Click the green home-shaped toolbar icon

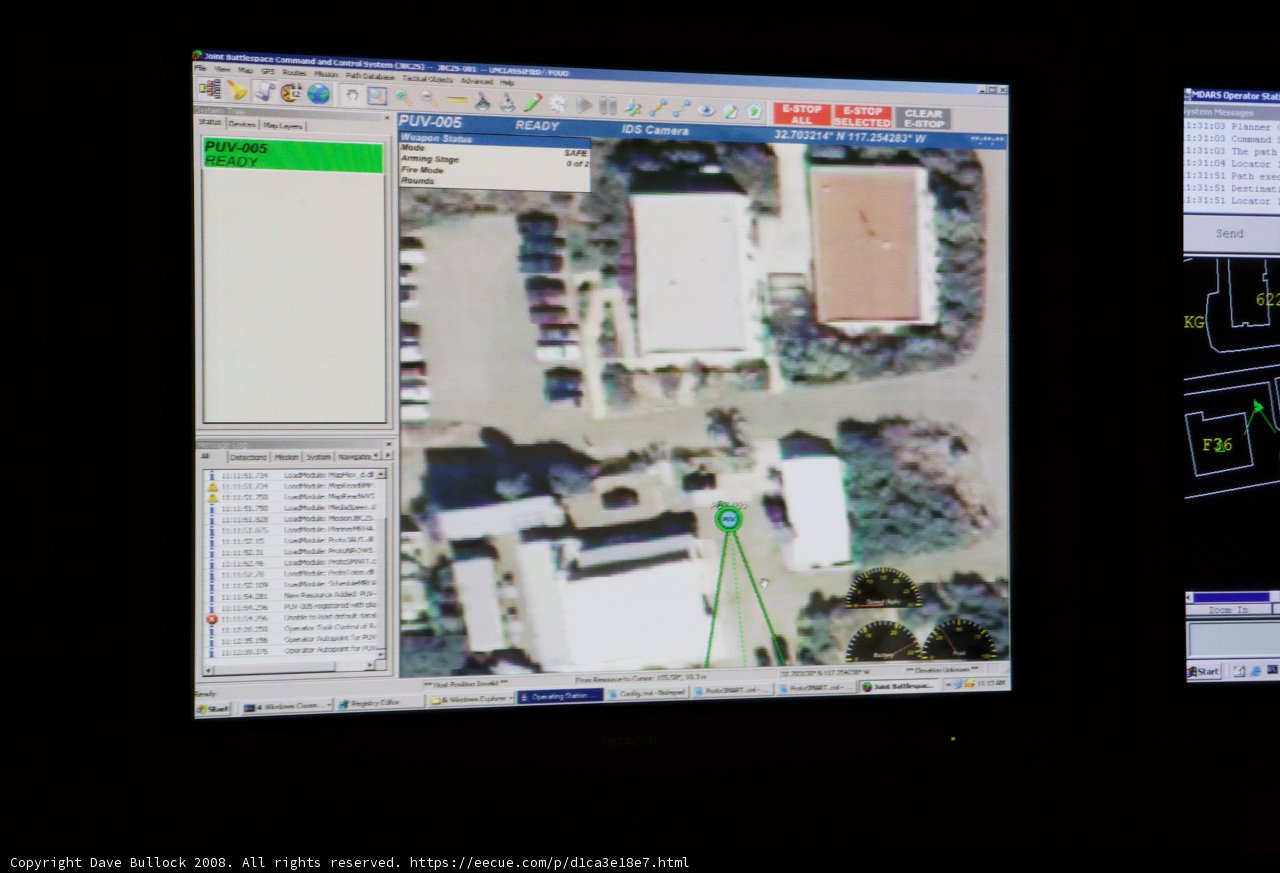(753, 111)
